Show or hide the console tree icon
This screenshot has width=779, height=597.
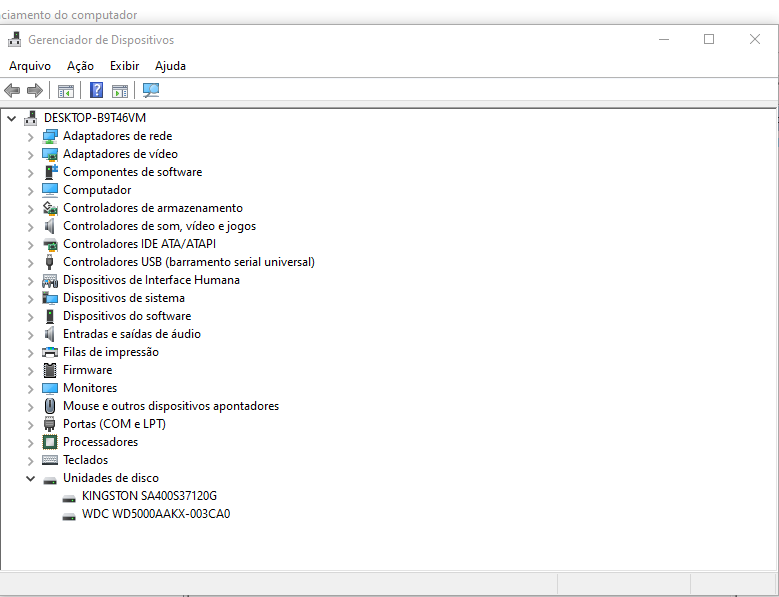(66, 91)
